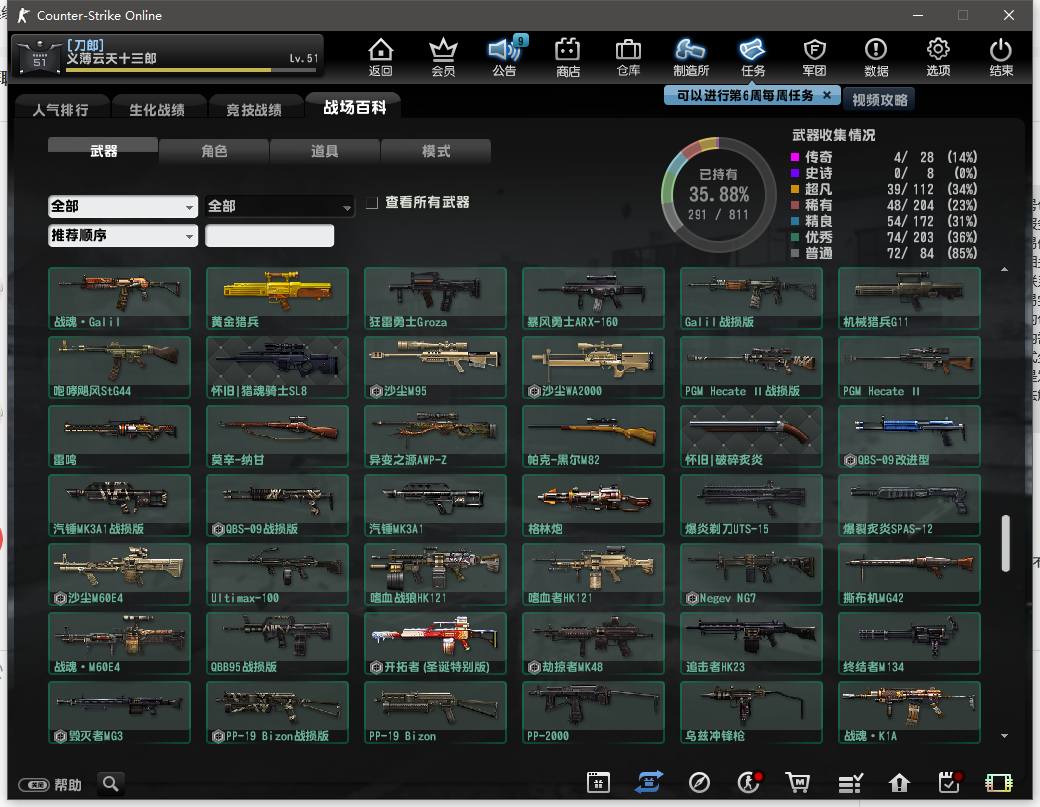Click the 返回 home icon

tap(381, 57)
